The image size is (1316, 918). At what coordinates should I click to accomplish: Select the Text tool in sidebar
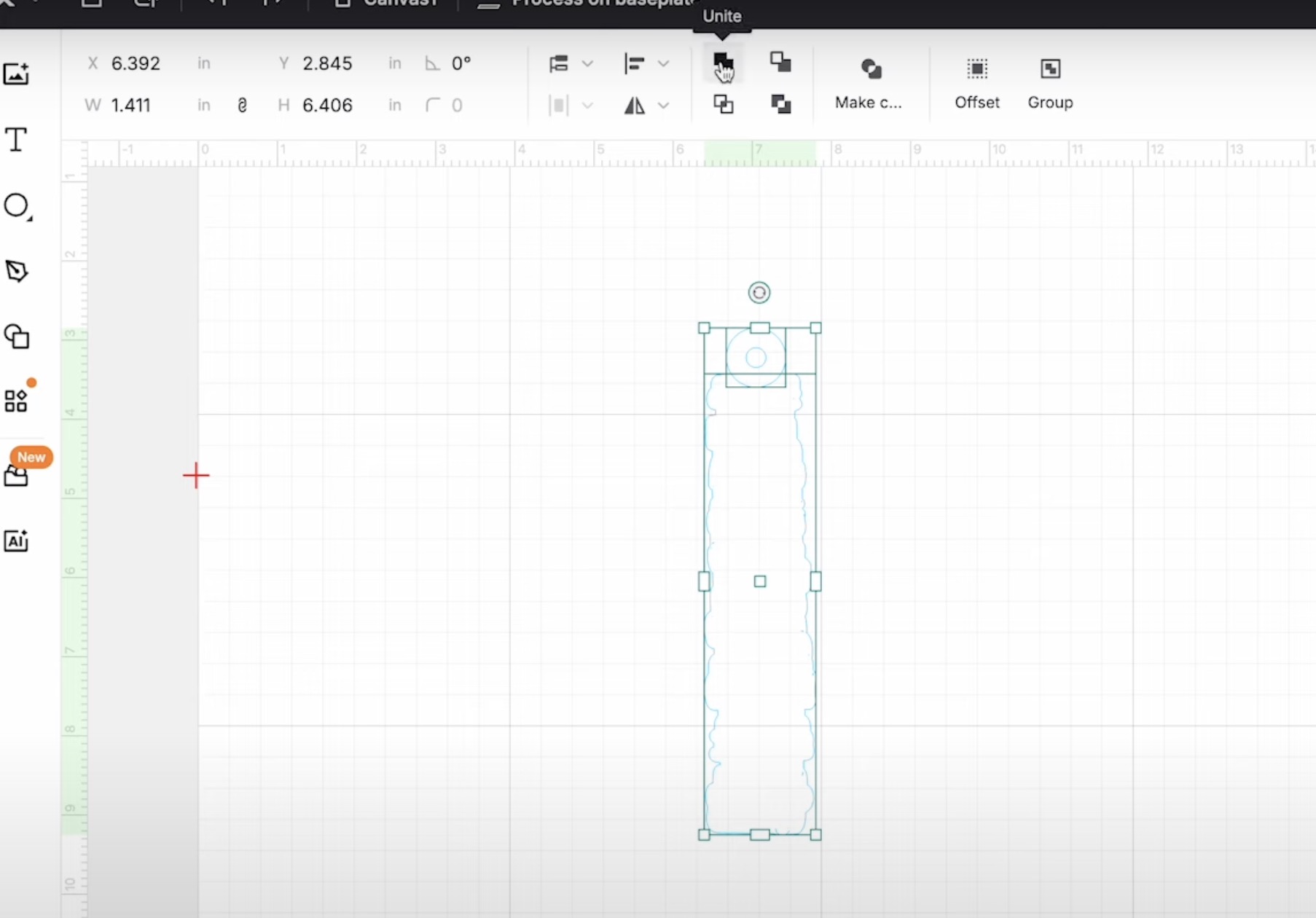16,139
